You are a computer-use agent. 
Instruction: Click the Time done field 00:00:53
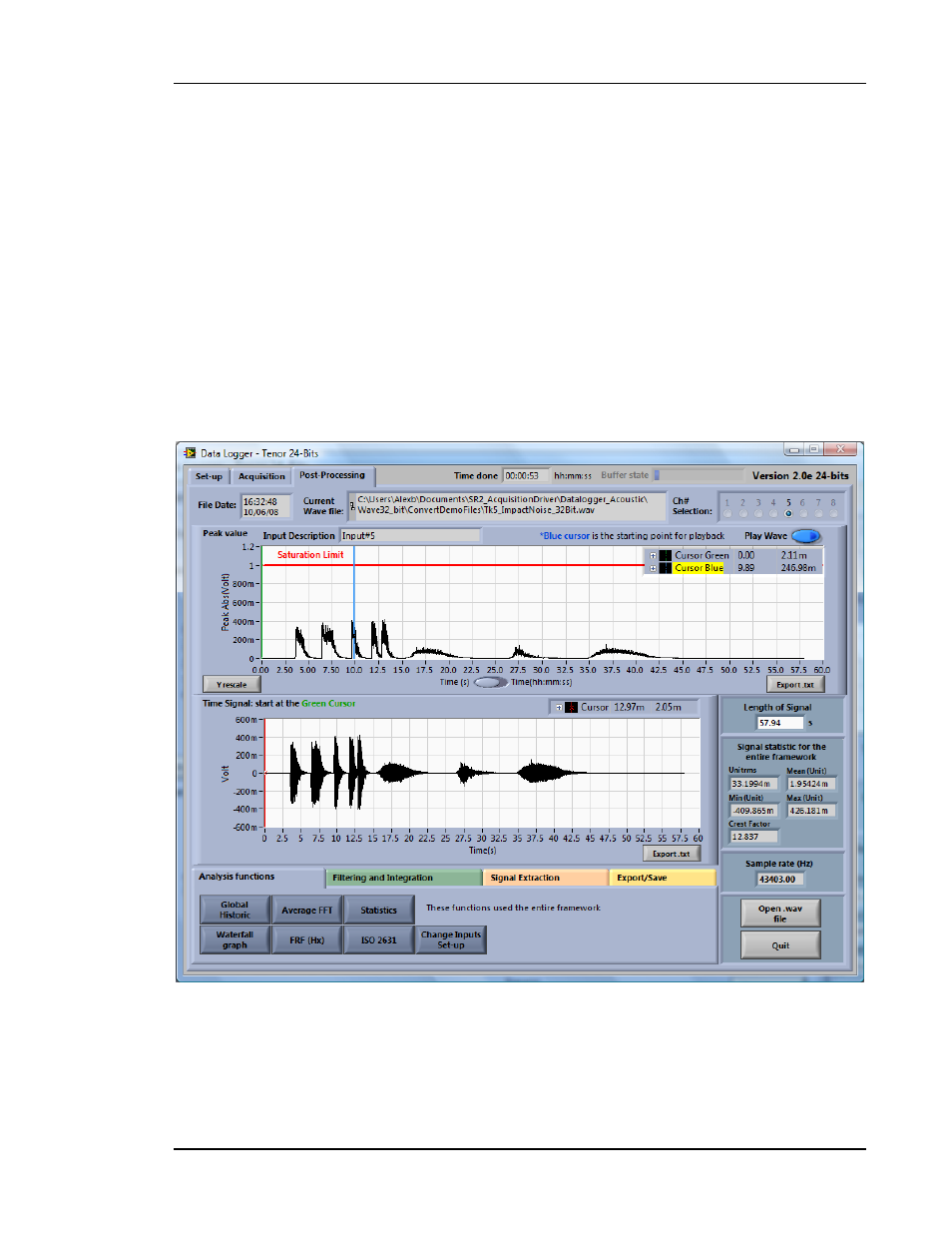526,476
